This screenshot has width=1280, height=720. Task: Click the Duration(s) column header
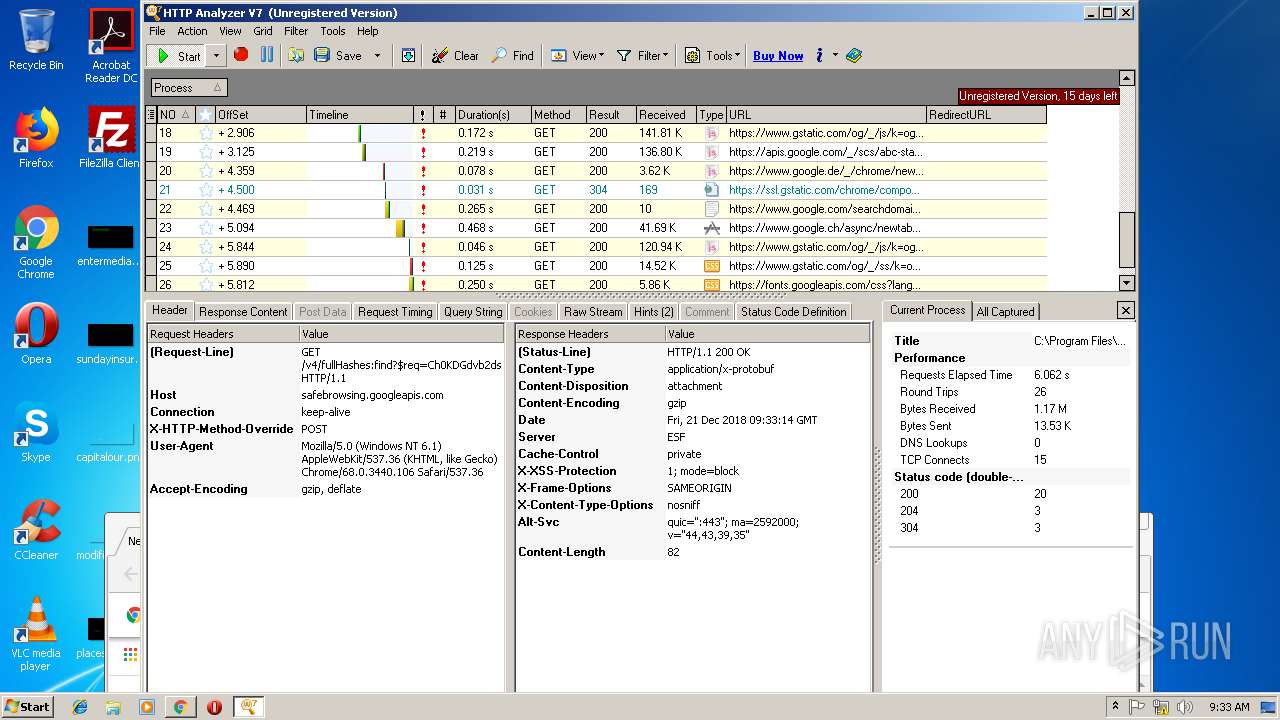coord(492,115)
